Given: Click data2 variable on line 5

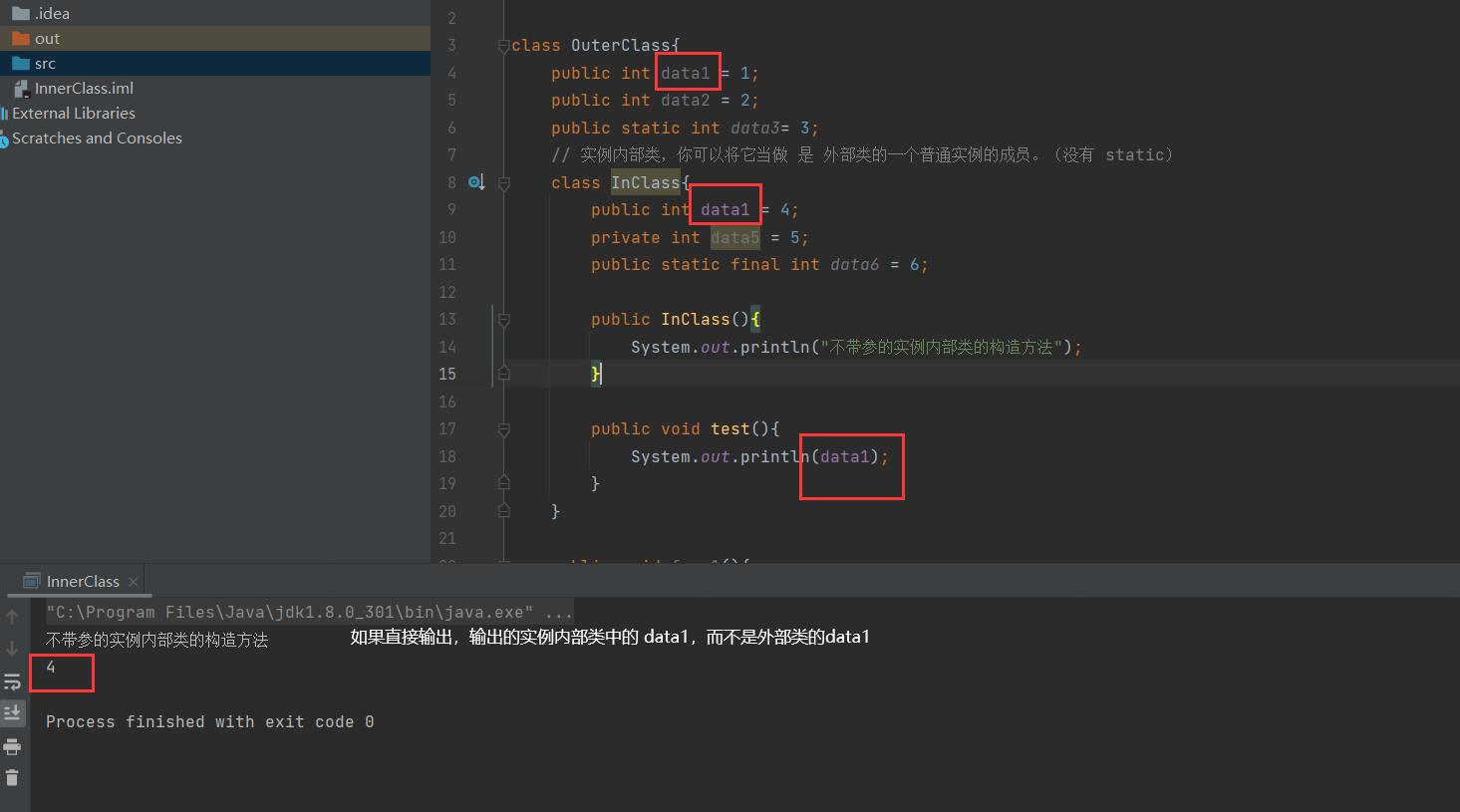Looking at the screenshot, I should coord(686,101).
